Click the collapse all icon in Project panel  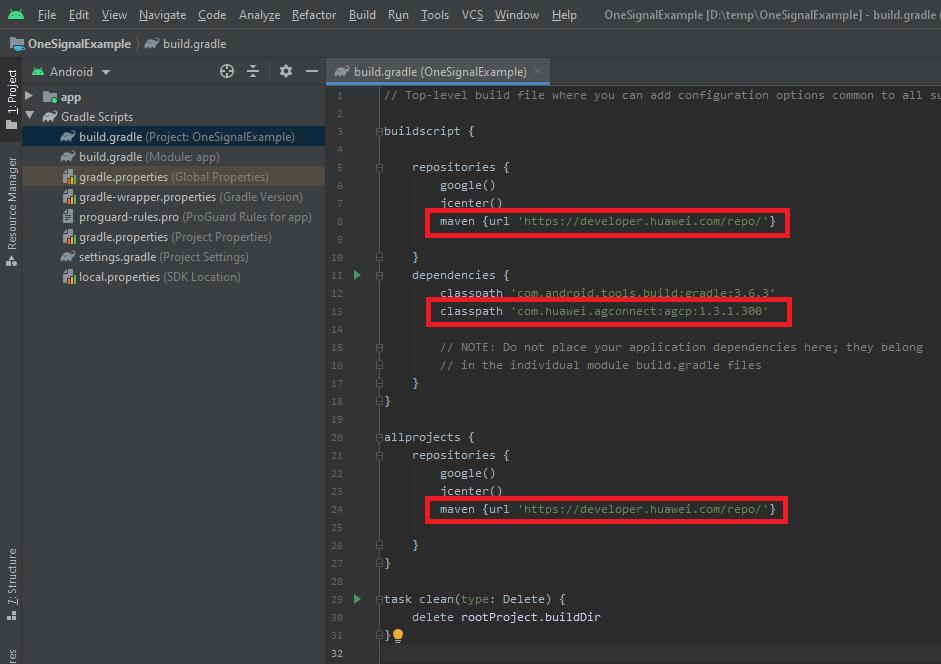253,72
